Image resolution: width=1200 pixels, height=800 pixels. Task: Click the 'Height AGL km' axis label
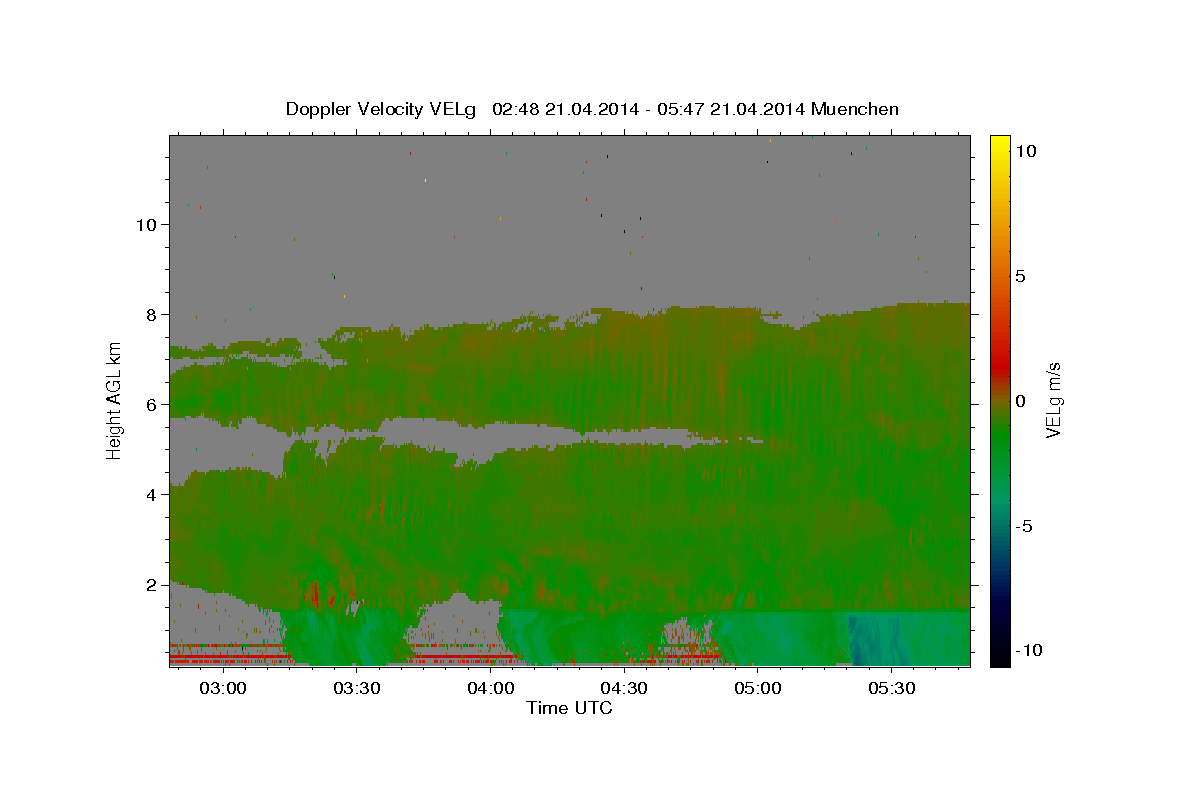click(114, 400)
